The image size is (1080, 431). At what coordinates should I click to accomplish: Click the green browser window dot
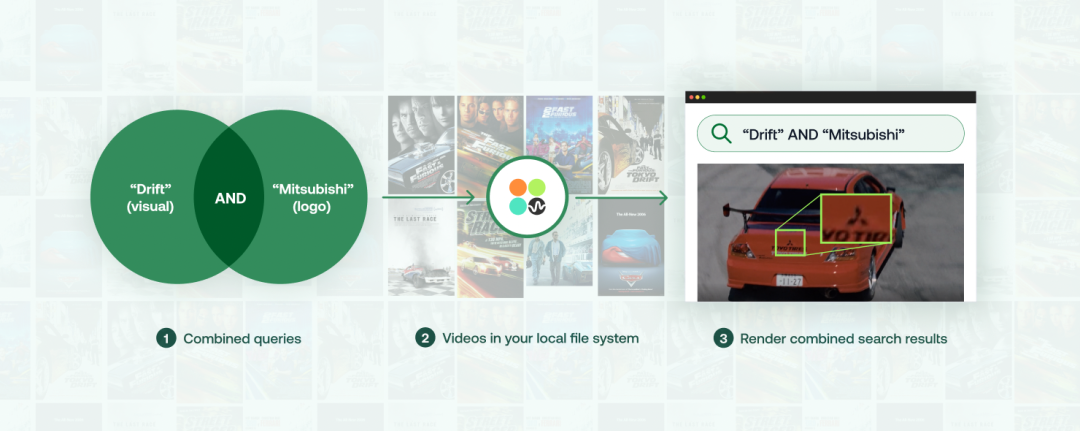pyautogui.click(x=704, y=97)
